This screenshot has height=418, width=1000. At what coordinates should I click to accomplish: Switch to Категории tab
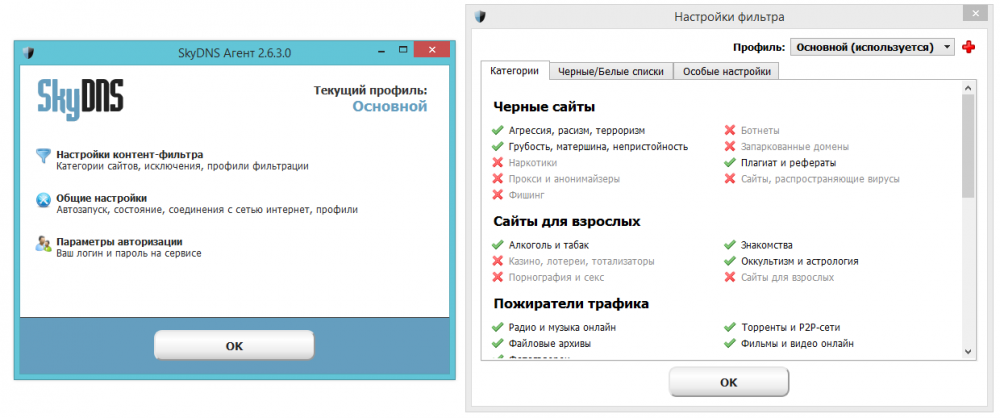click(x=514, y=71)
